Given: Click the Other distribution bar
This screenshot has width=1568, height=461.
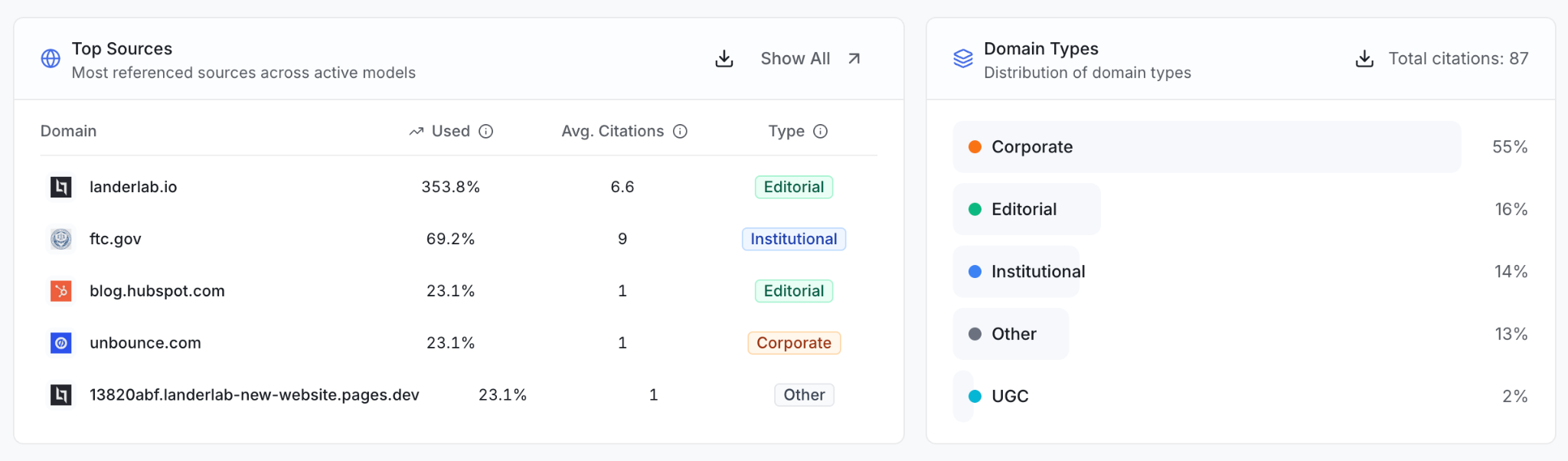Looking at the screenshot, I should (x=1011, y=334).
